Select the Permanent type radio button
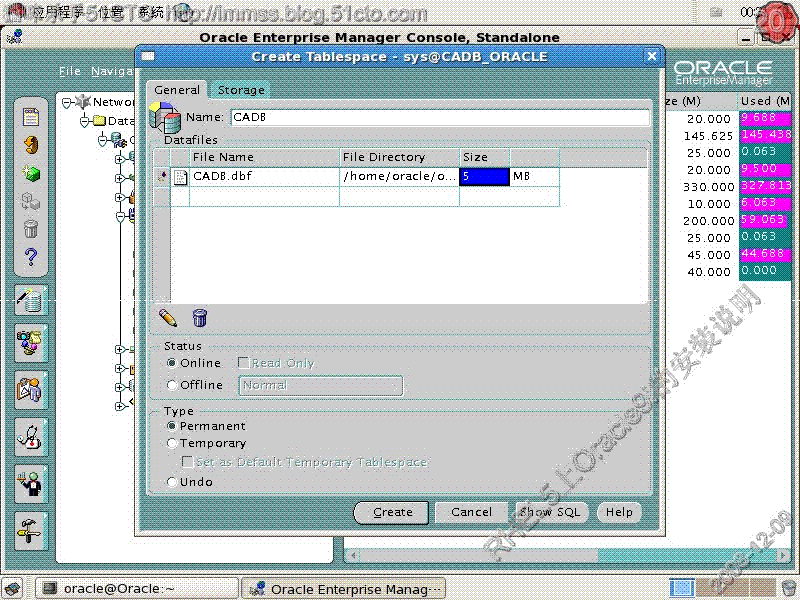 pos(172,426)
